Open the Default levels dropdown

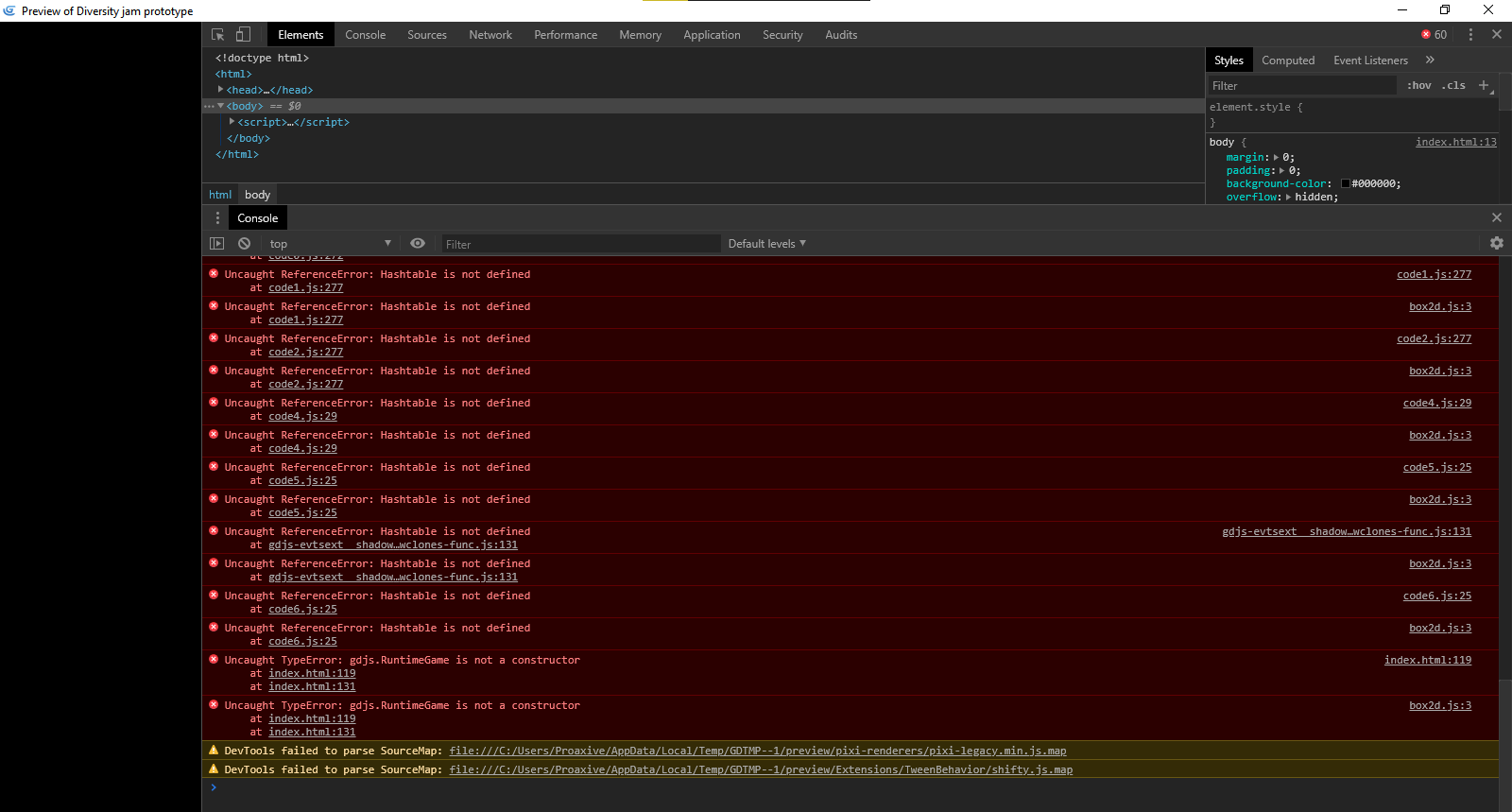point(766,244)
